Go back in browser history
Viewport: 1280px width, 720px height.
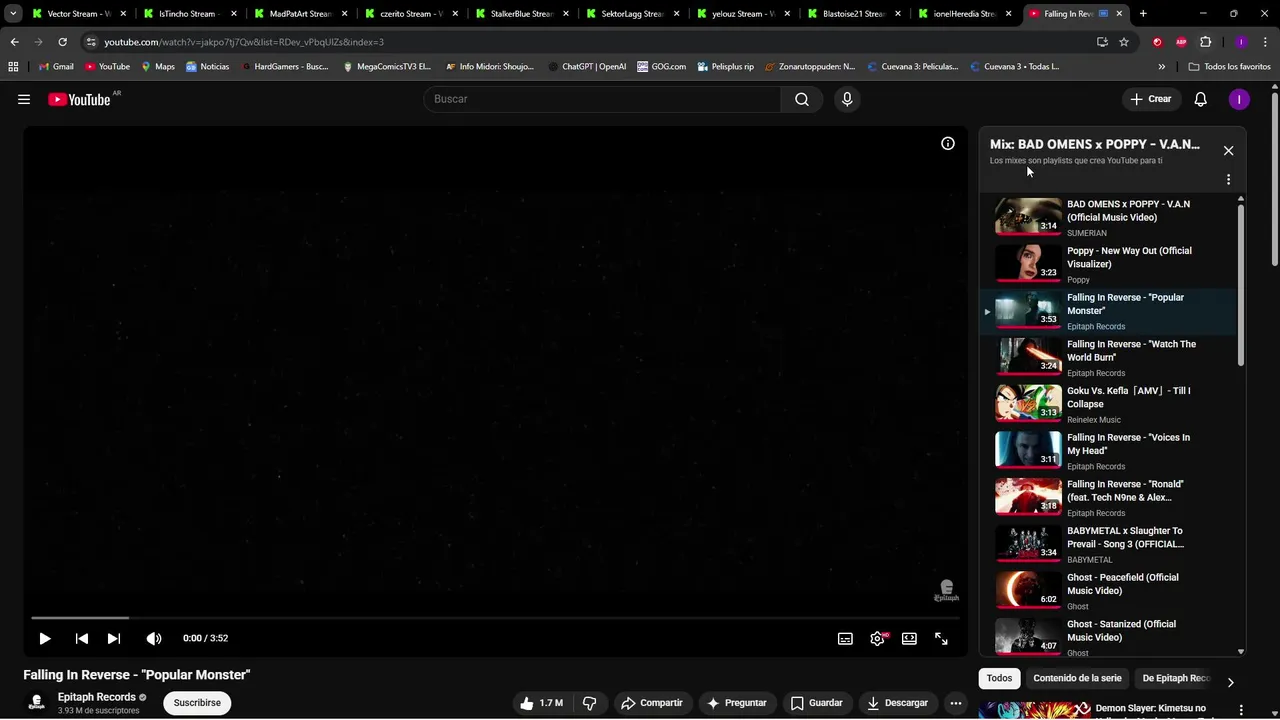(14, 42)
